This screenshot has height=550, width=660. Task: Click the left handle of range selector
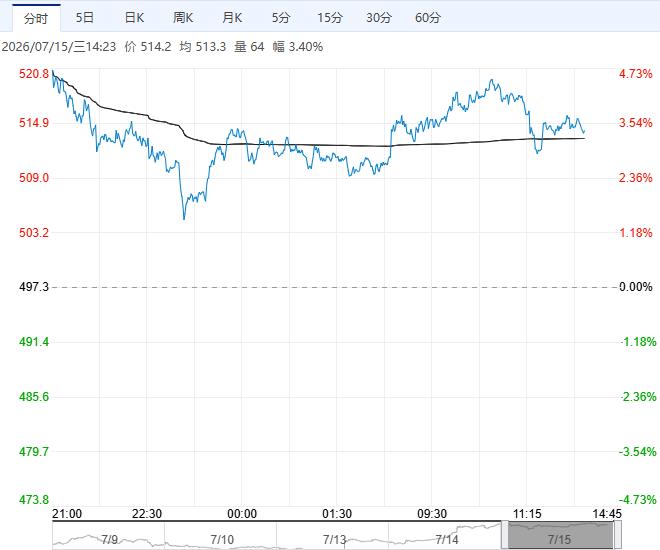505,534
